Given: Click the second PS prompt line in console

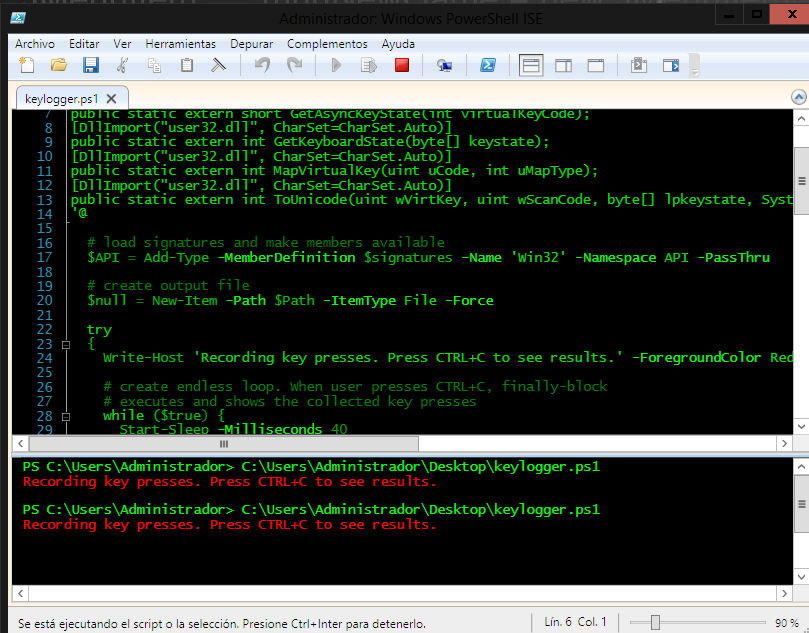Looking at the screenshot, I should point(311,510).
